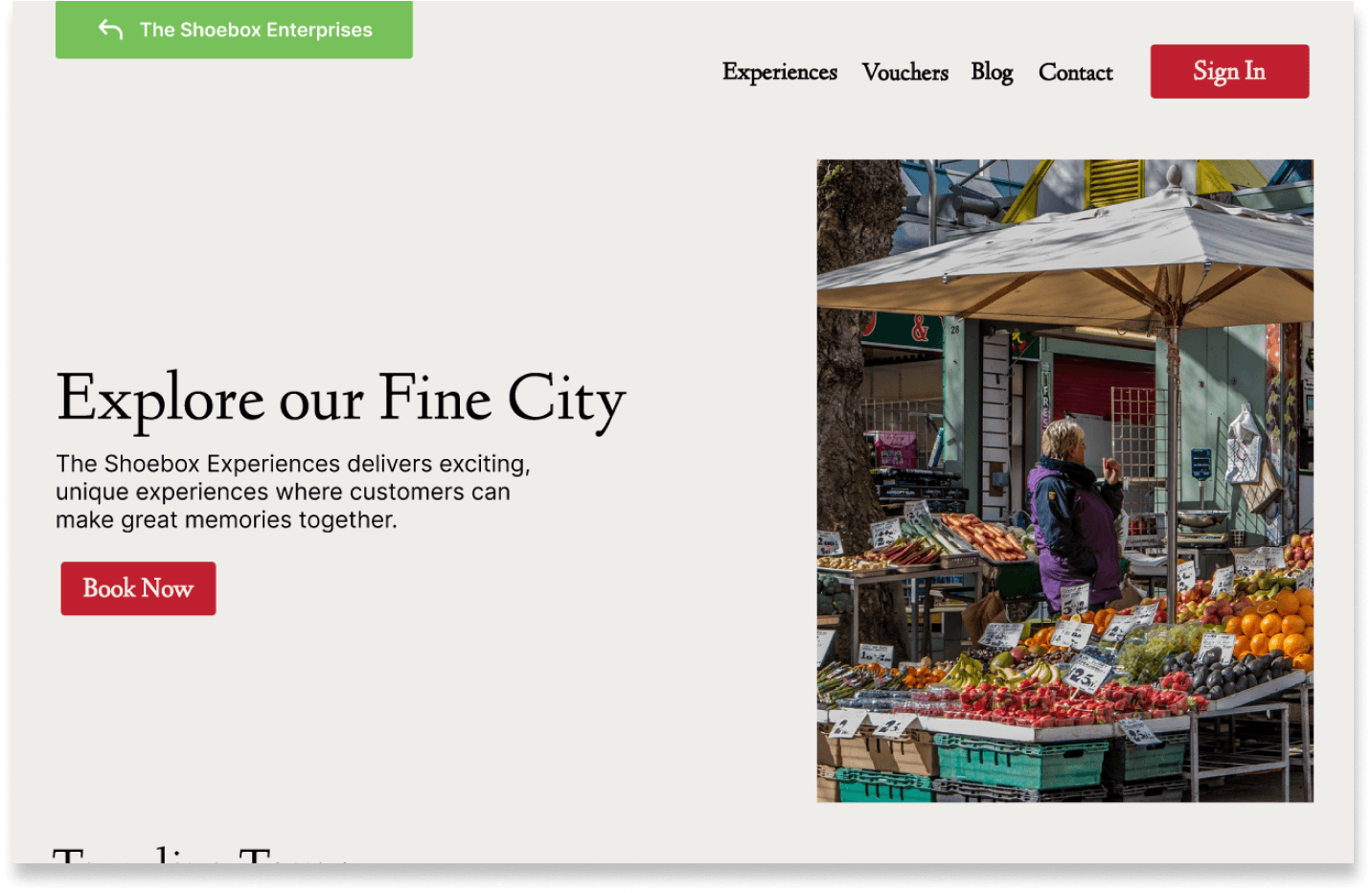
Task: Open the market stall photo
Action: coord(1064,480)
